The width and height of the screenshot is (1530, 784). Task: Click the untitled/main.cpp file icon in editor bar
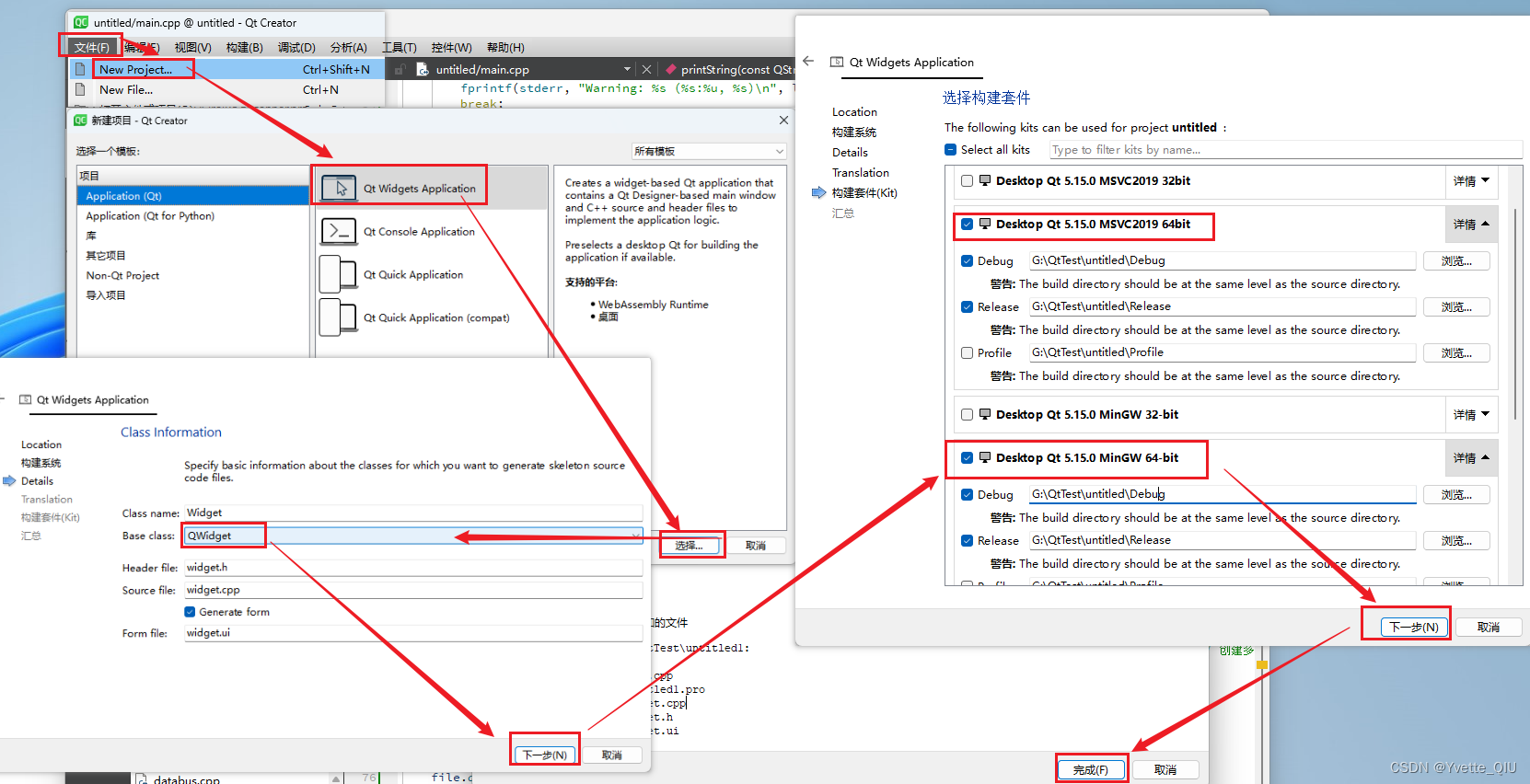(423, 69)
